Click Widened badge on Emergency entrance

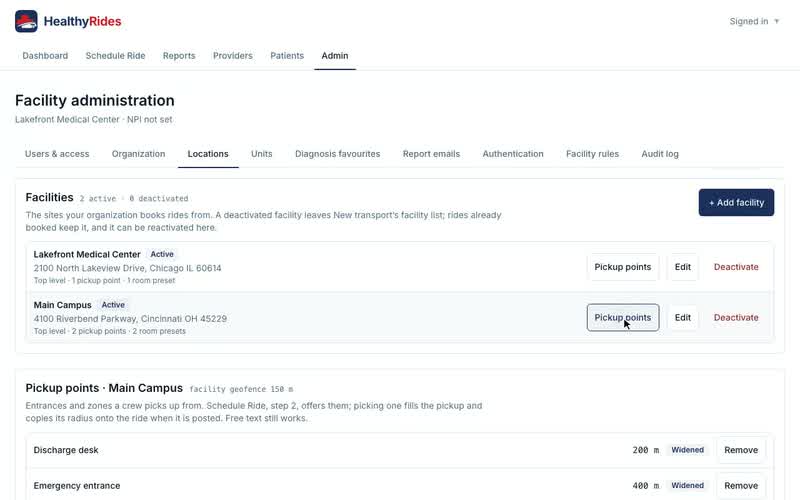[687, 486]
